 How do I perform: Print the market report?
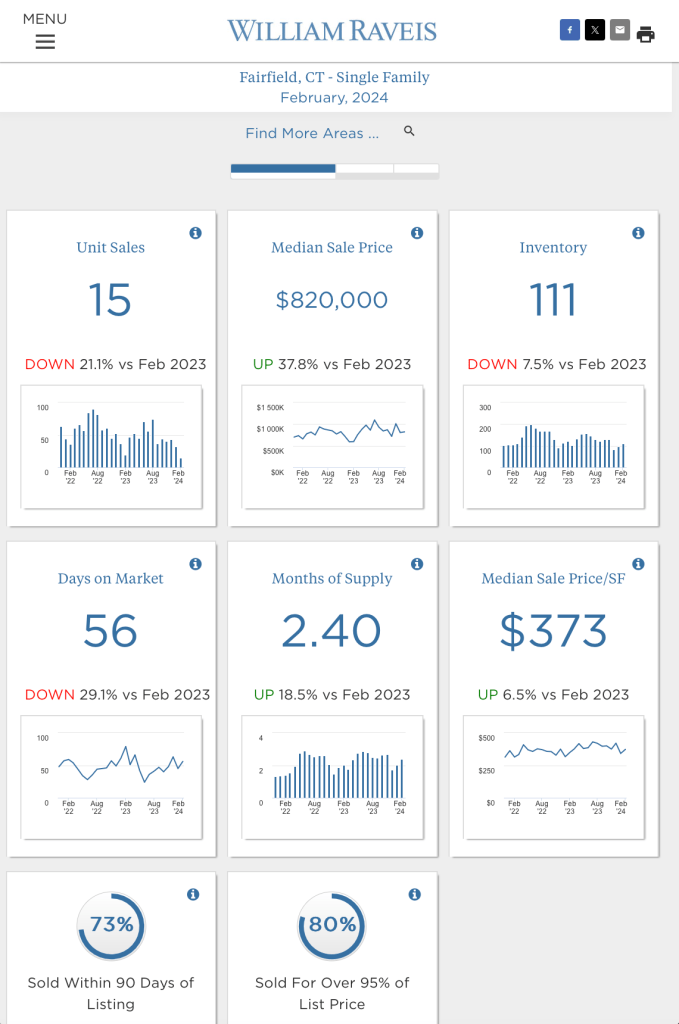point(646,34)
